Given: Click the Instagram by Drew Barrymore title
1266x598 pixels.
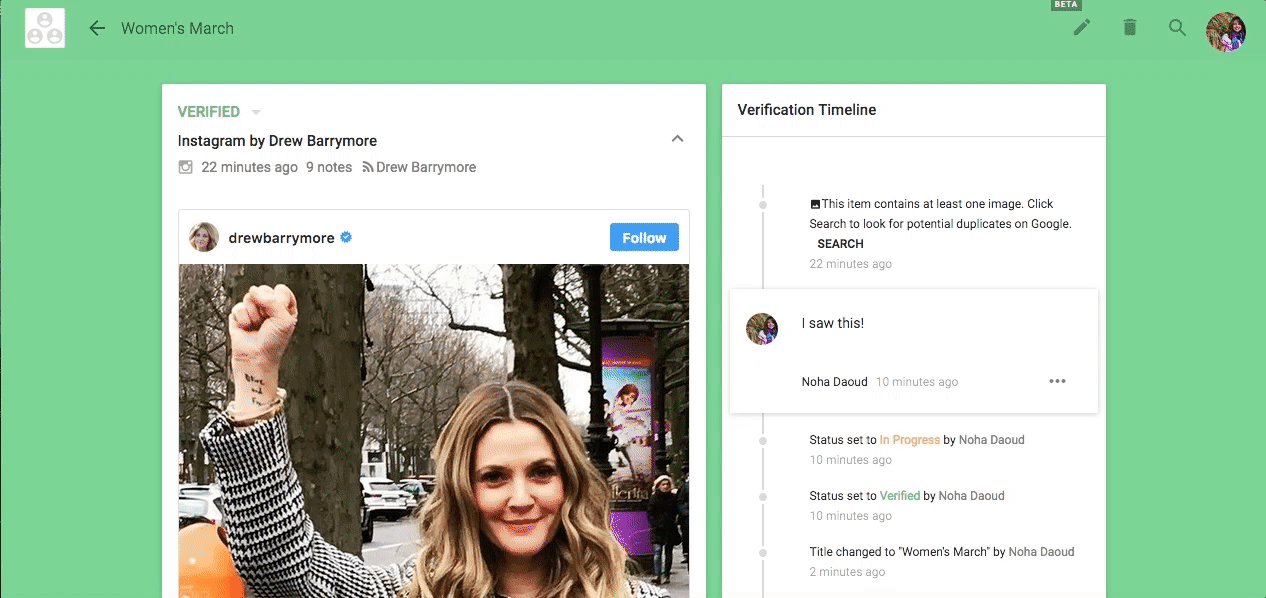Looking at the screenshot, I should point(277,141).
